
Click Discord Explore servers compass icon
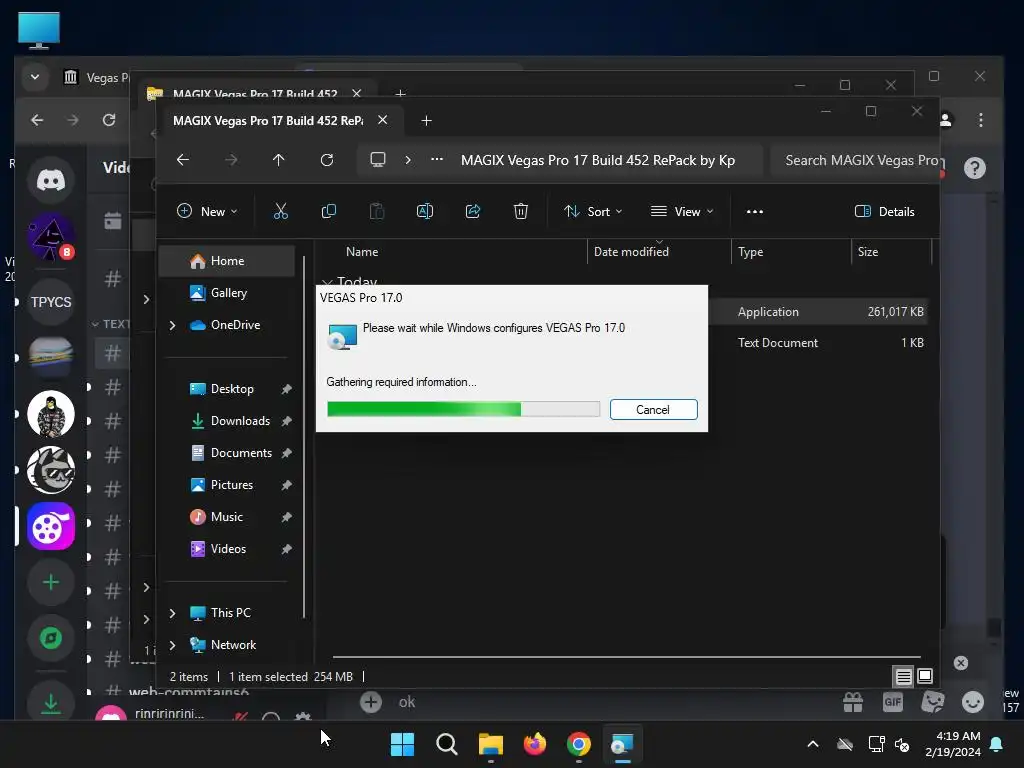point(51,637)
